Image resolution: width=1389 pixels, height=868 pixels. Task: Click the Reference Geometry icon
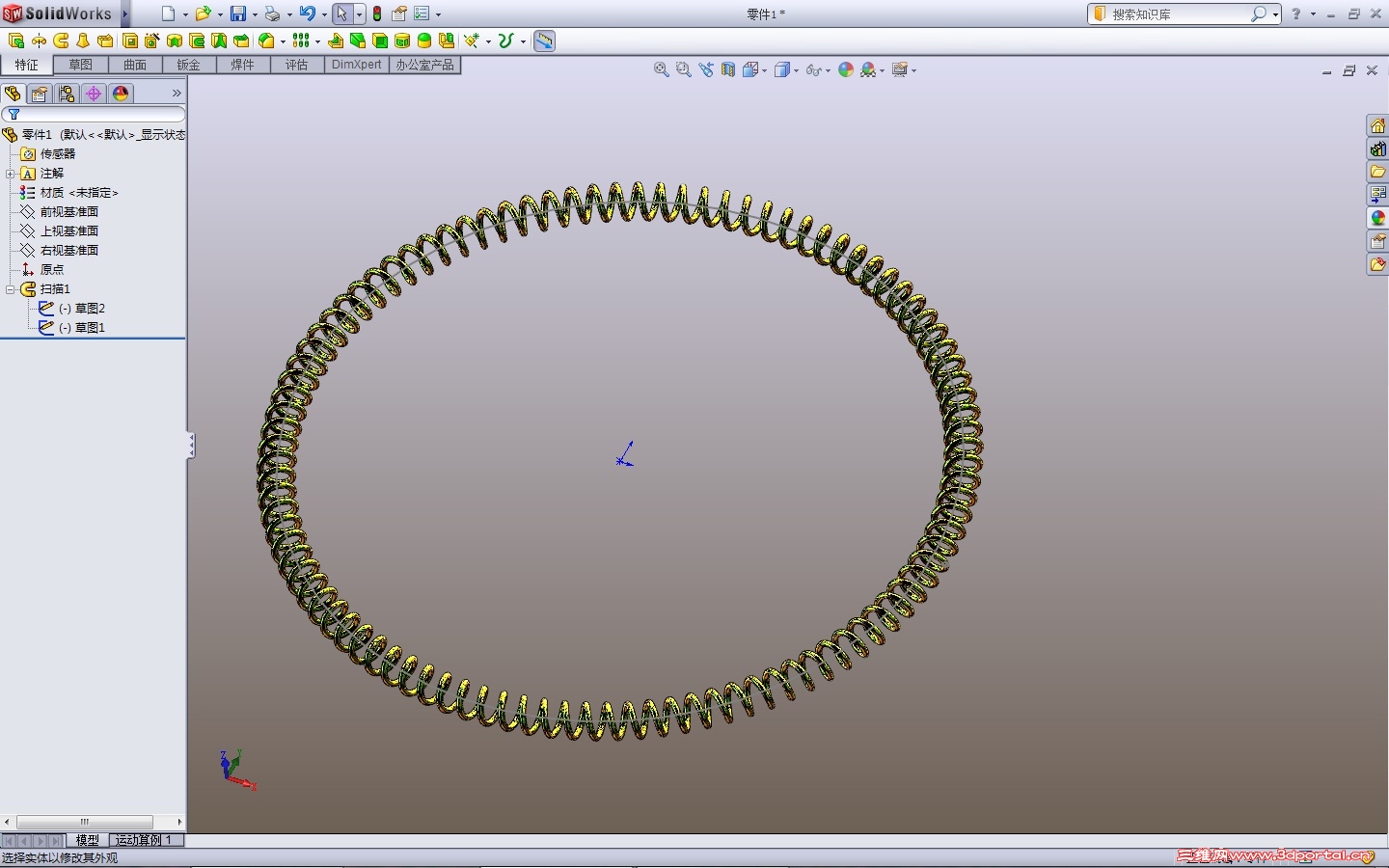point(472,41)
